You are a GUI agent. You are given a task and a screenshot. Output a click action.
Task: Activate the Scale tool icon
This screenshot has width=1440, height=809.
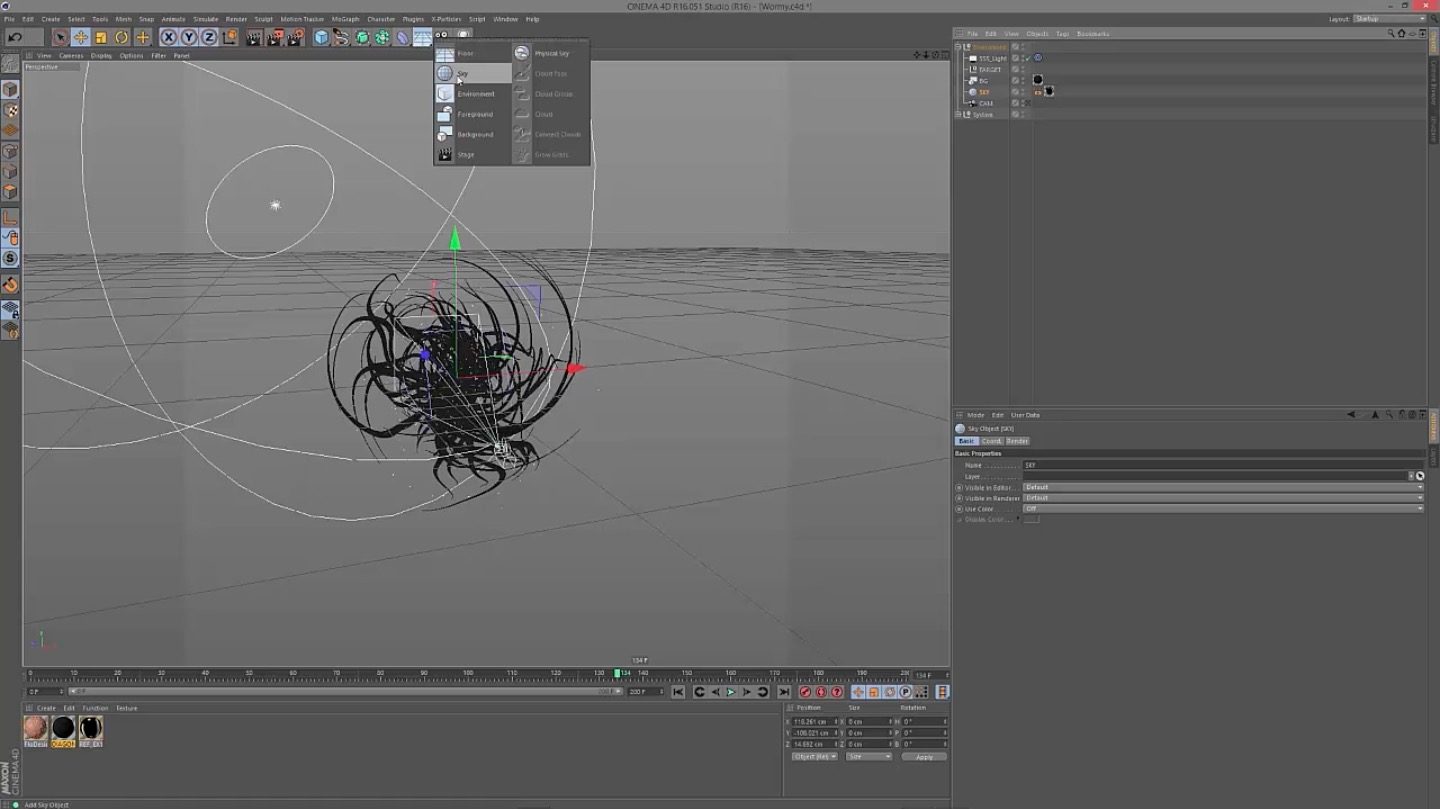(x=101, y=37)
